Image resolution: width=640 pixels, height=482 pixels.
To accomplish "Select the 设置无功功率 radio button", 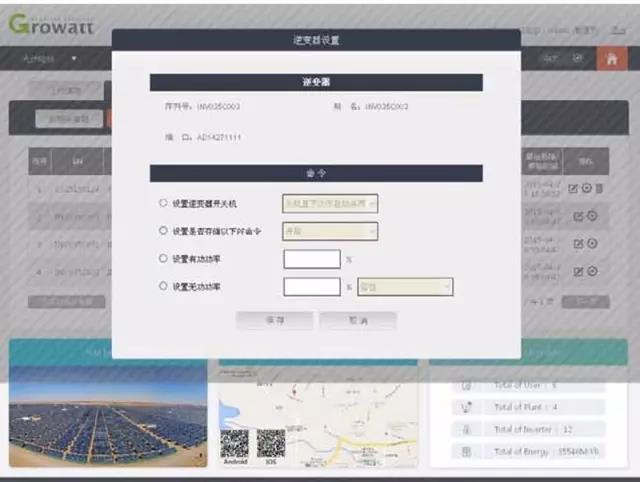I will pyautogui.click(x=164, y=286).
